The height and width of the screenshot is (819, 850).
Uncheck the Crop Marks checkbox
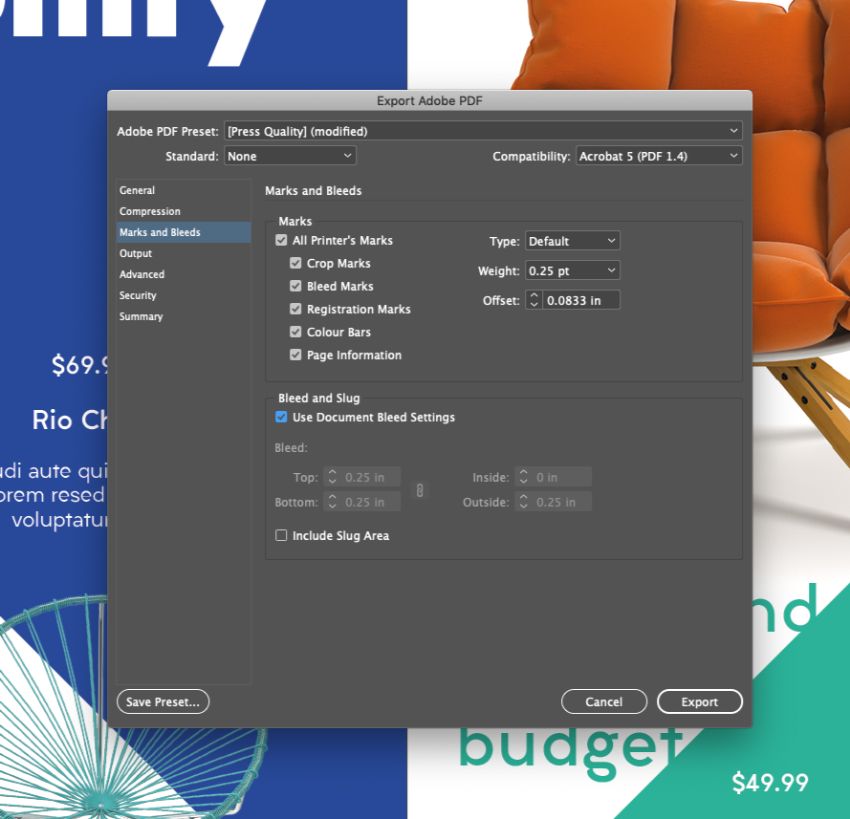point(295,263)
